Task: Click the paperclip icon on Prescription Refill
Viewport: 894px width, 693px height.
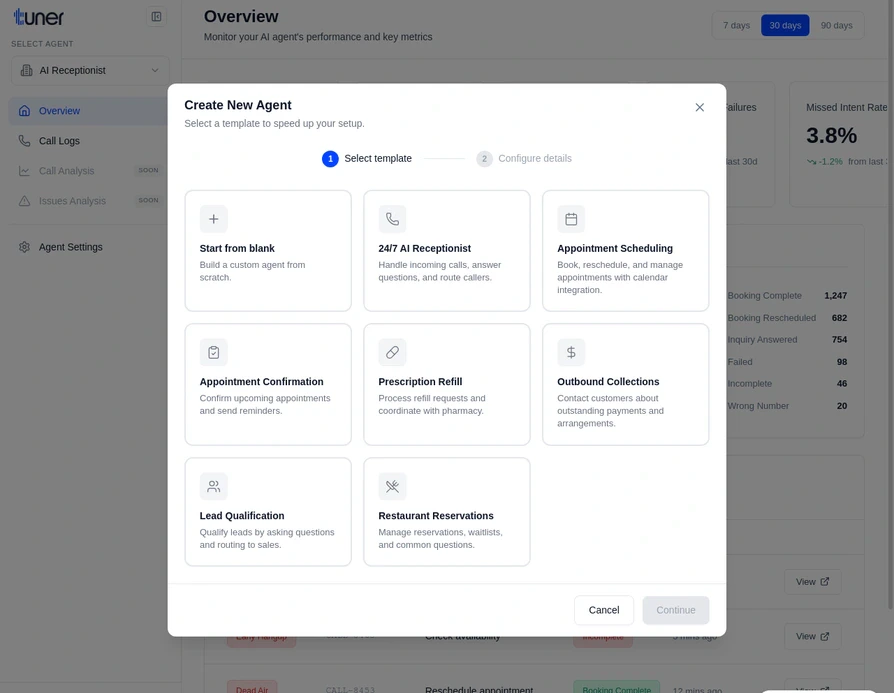Action: tap(392, 352)
